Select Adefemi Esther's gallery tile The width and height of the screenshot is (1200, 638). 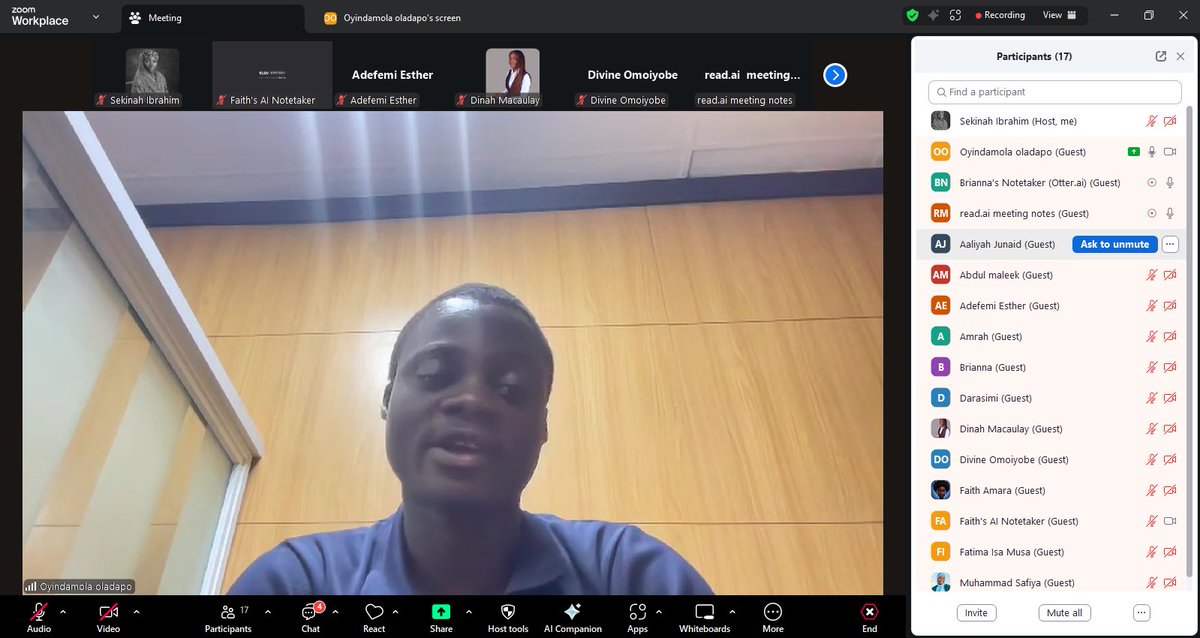[392, 75]
